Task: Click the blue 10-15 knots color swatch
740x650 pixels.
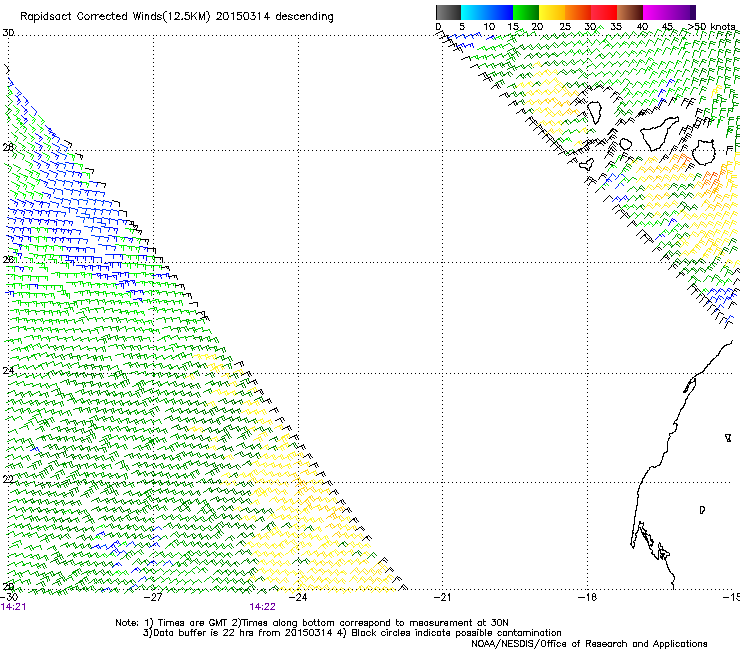Action: (500, 12)
